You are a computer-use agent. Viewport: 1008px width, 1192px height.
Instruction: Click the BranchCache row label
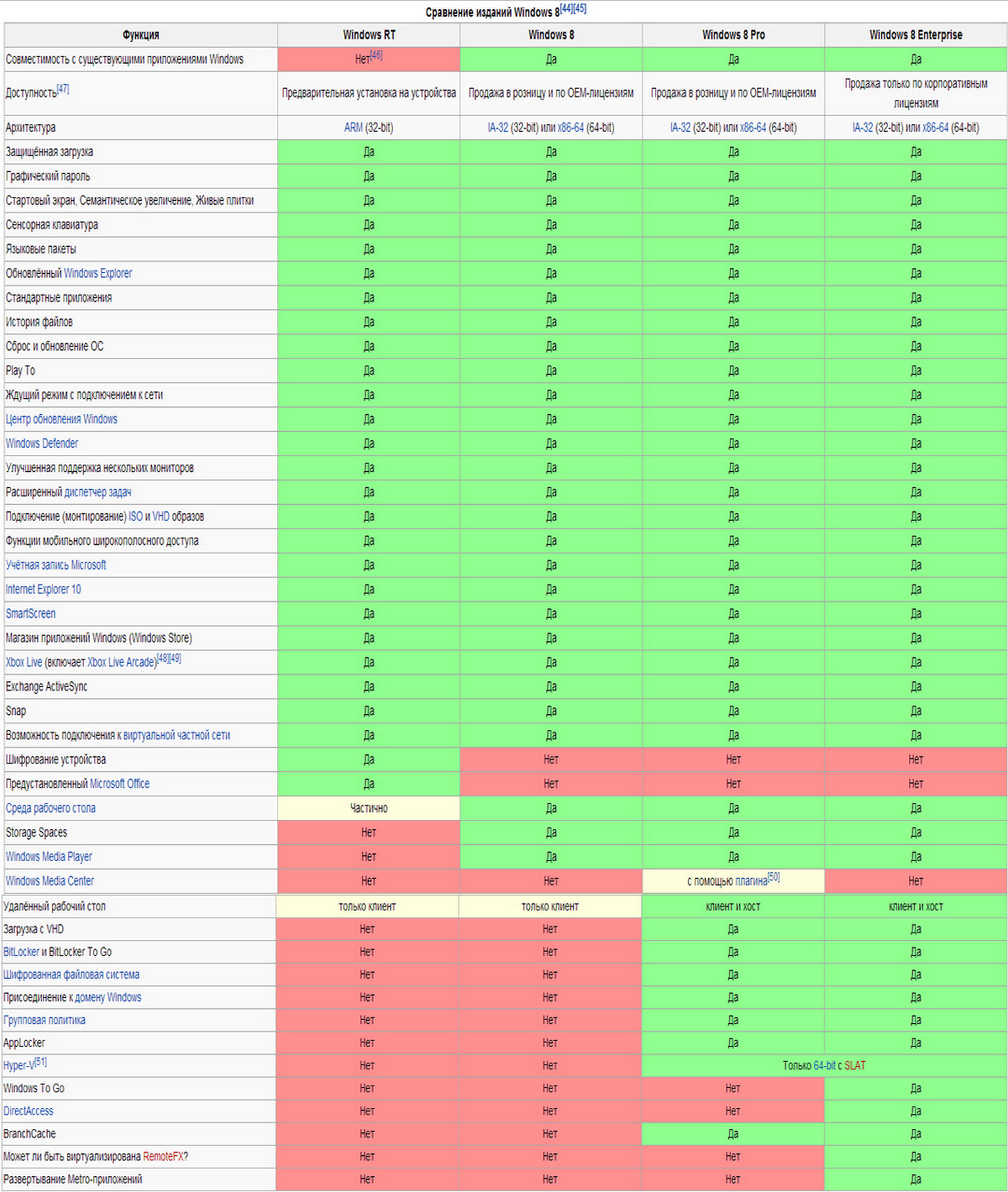[x=30, y=1134]
